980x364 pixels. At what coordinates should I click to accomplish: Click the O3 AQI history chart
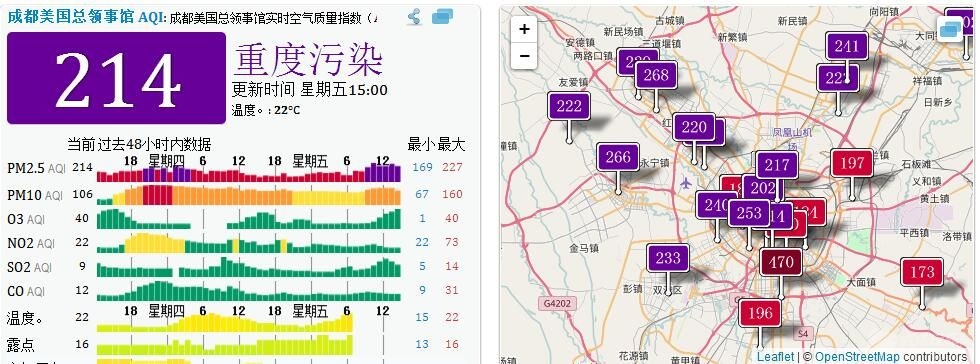(x=249, y=219)
